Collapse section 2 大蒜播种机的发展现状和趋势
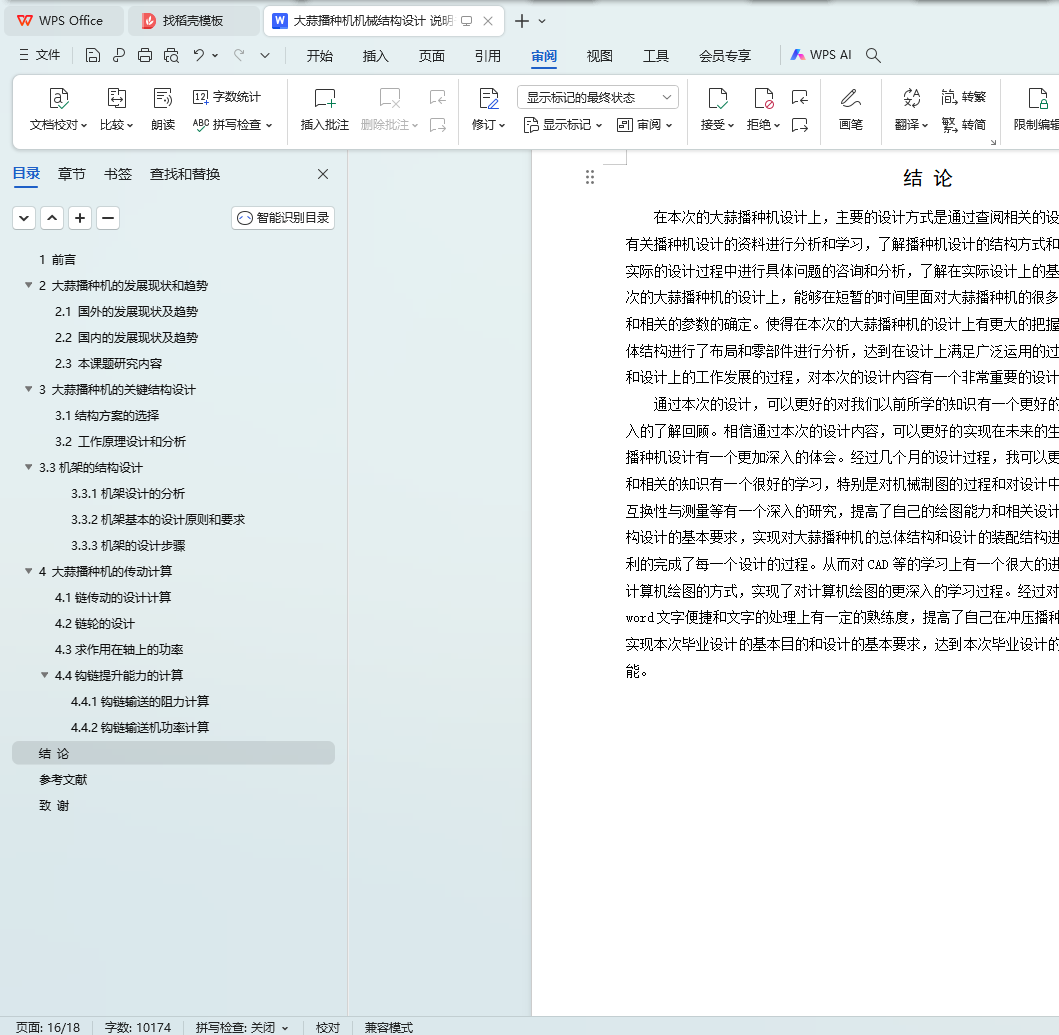The width and height of the screenshot is (1059, 1035). (x=28, y=285)
